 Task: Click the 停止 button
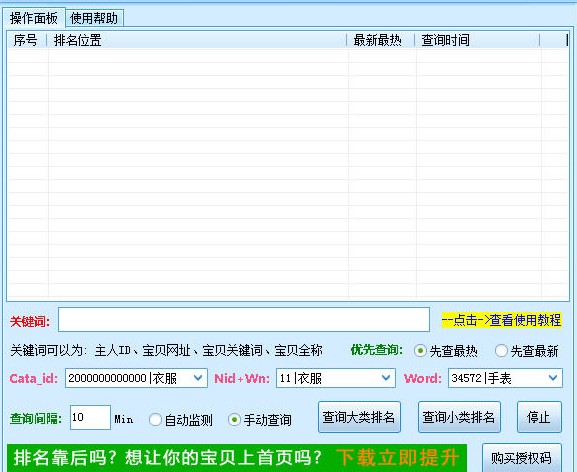539,417
